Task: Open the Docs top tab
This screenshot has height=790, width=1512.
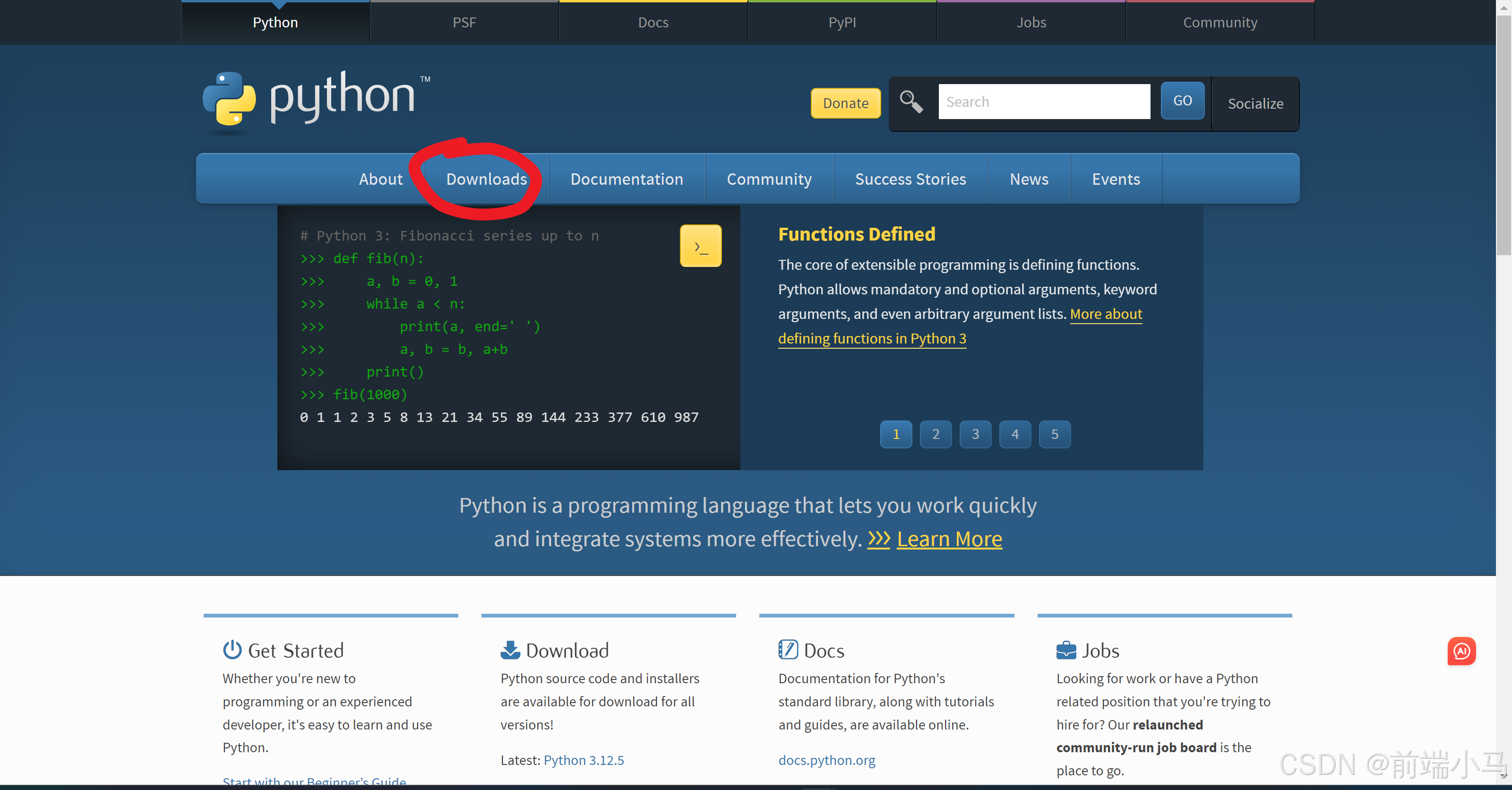Action: coord(653,22)
